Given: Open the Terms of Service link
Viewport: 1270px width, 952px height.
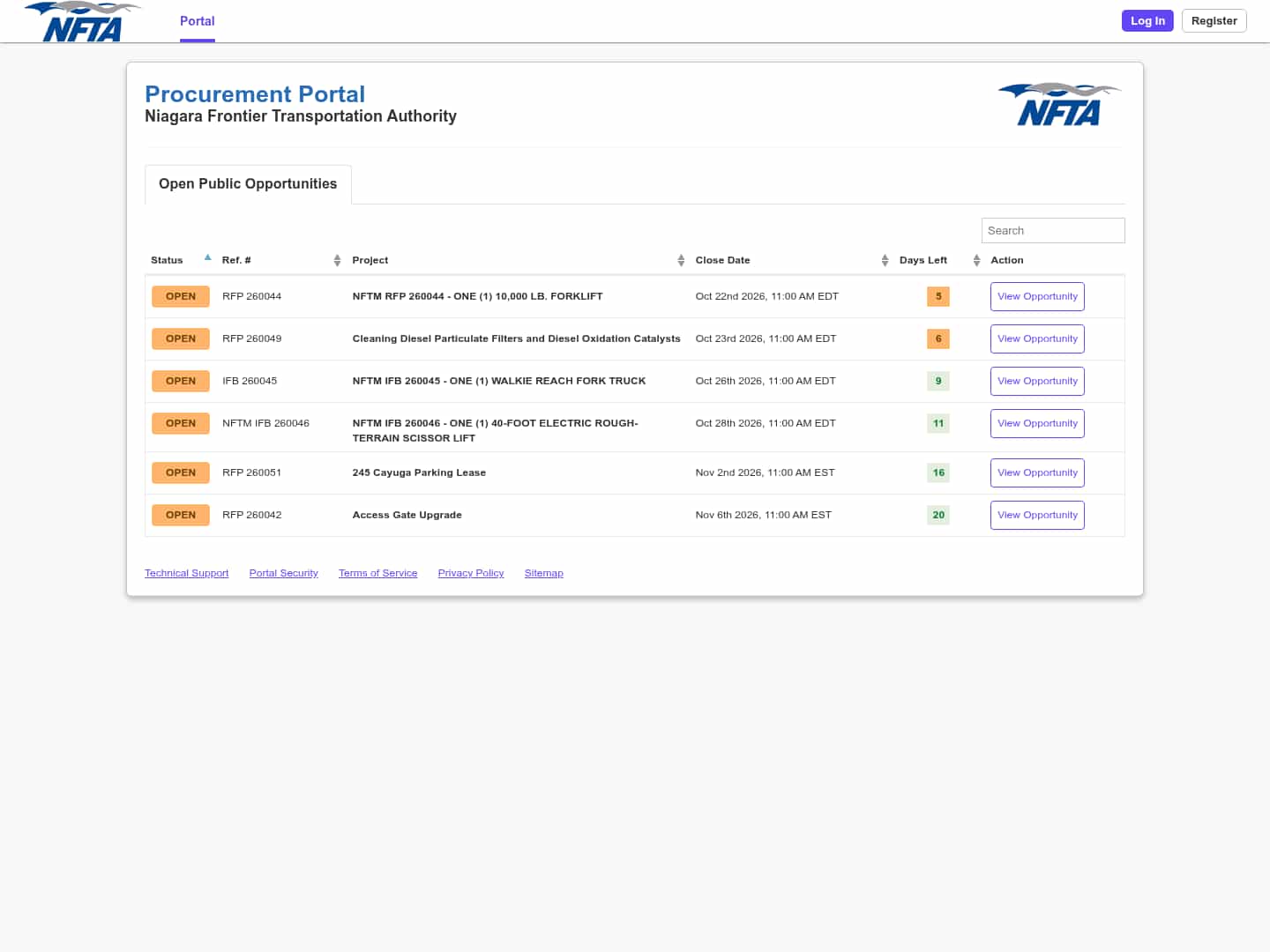Looking at the screenshot, I should point(377,573).
